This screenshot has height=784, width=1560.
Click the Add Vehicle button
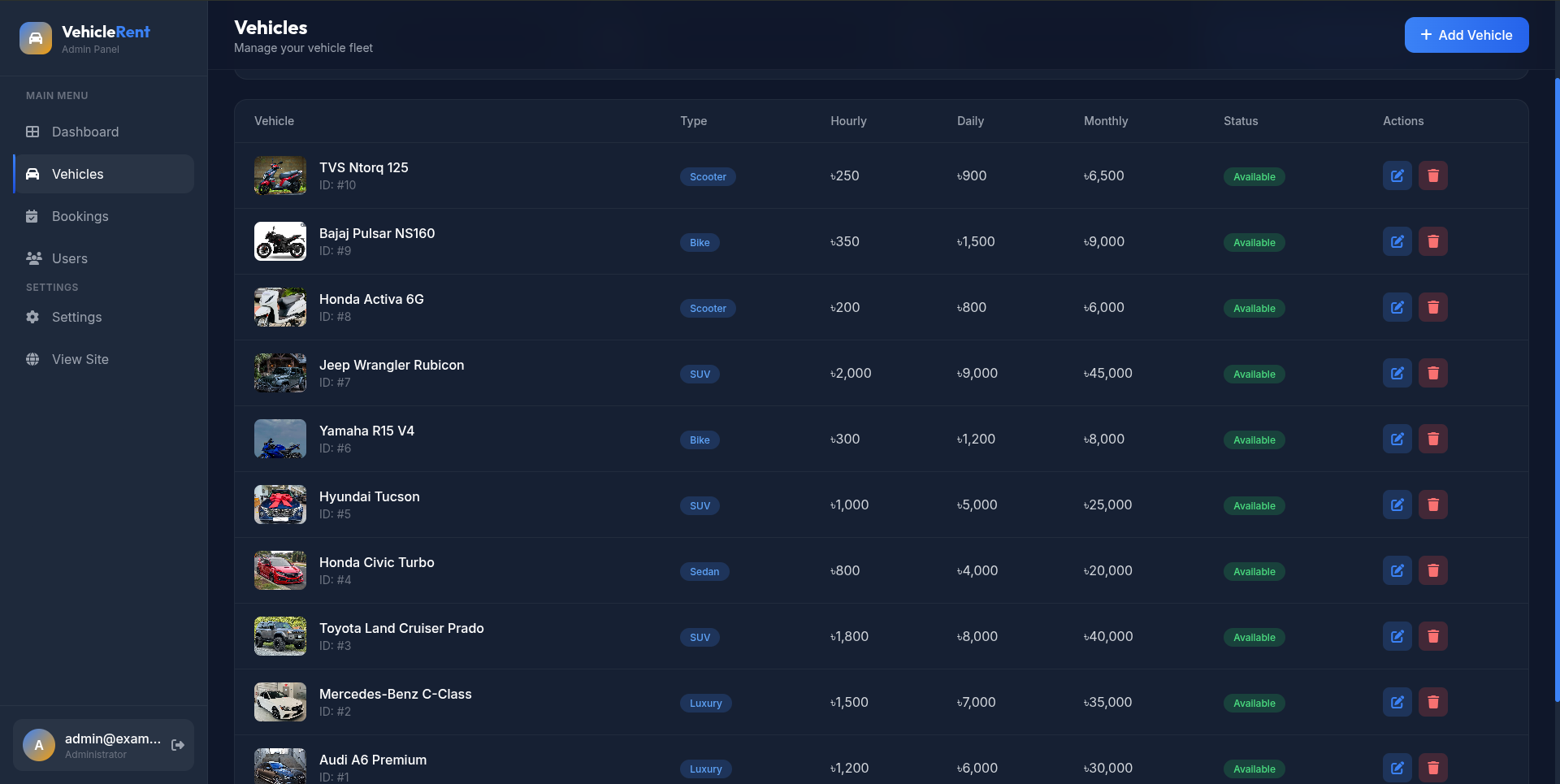coord(1467,35)
